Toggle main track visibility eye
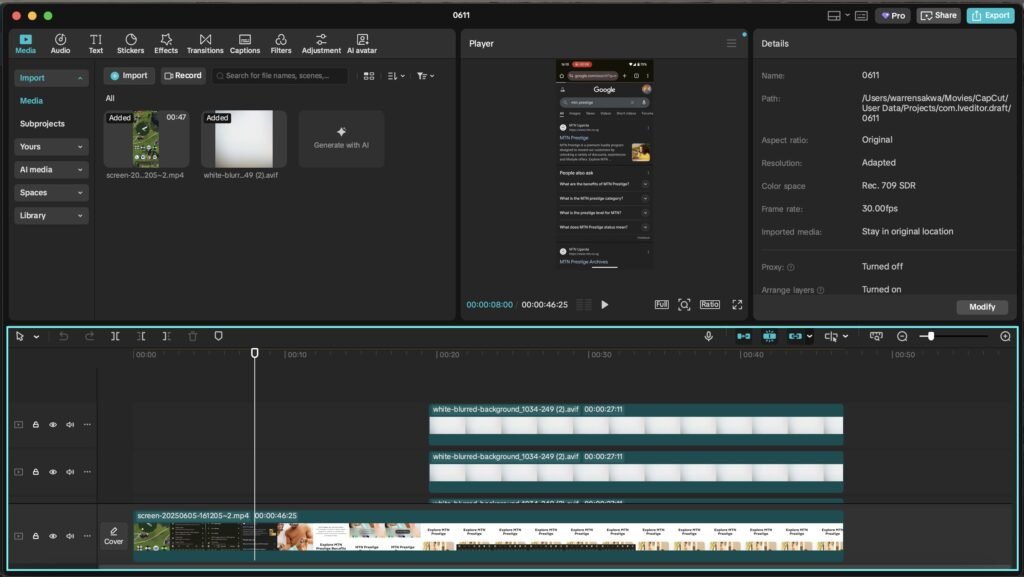Screen dimensions: 1024x577 pos(53,536)
